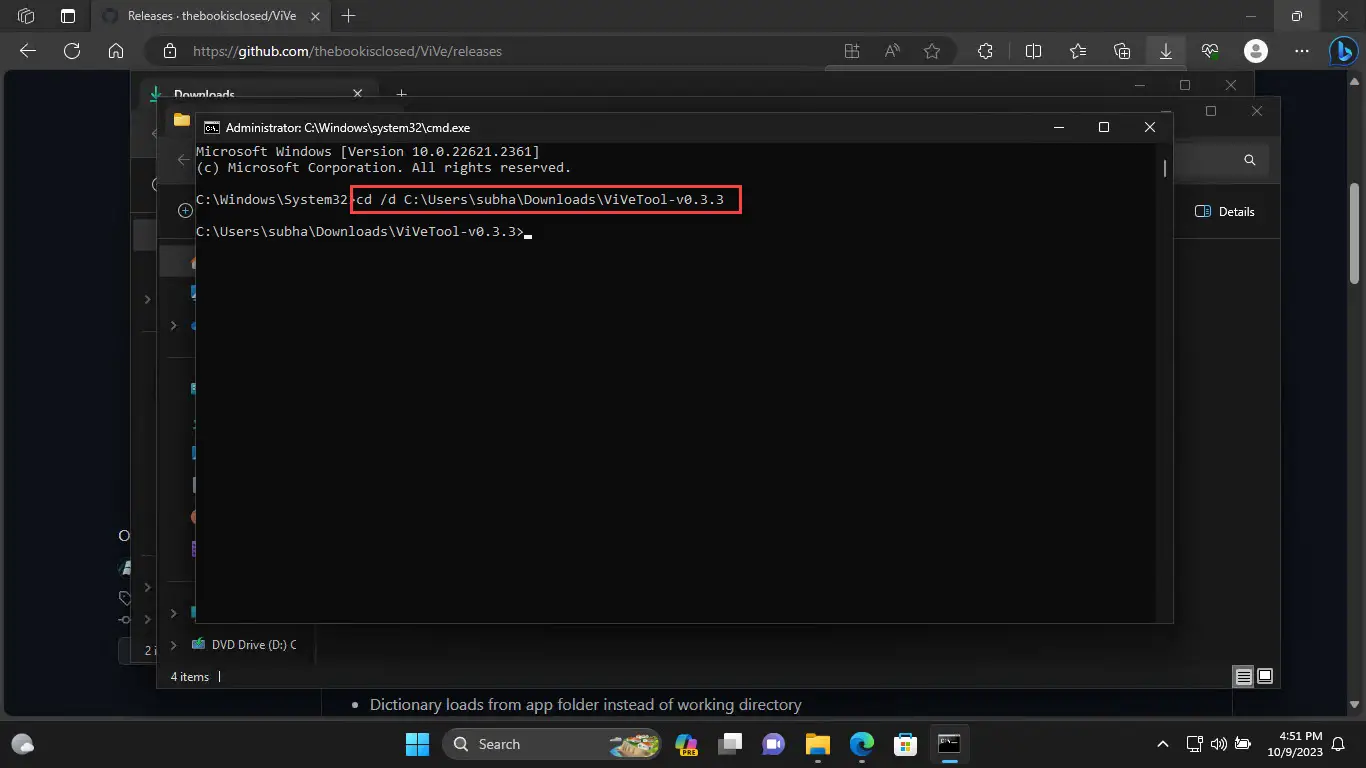Add new tab in File Explorer
The width and height of the screenshot is (1366, 768).
click(x=401, y=94)
